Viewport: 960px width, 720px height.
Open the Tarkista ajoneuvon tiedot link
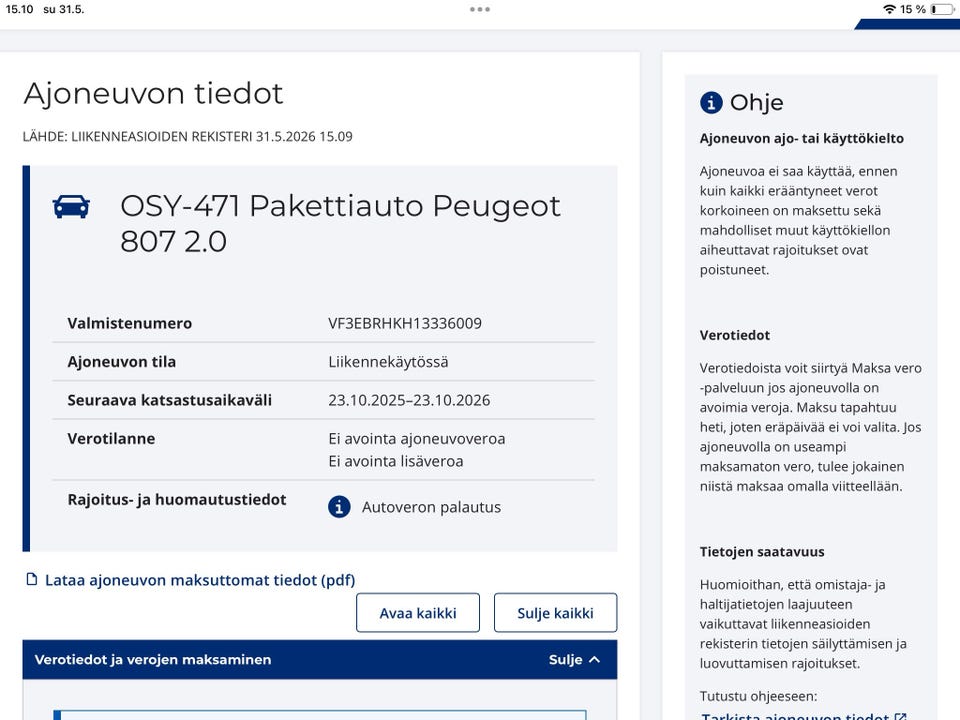795,716
